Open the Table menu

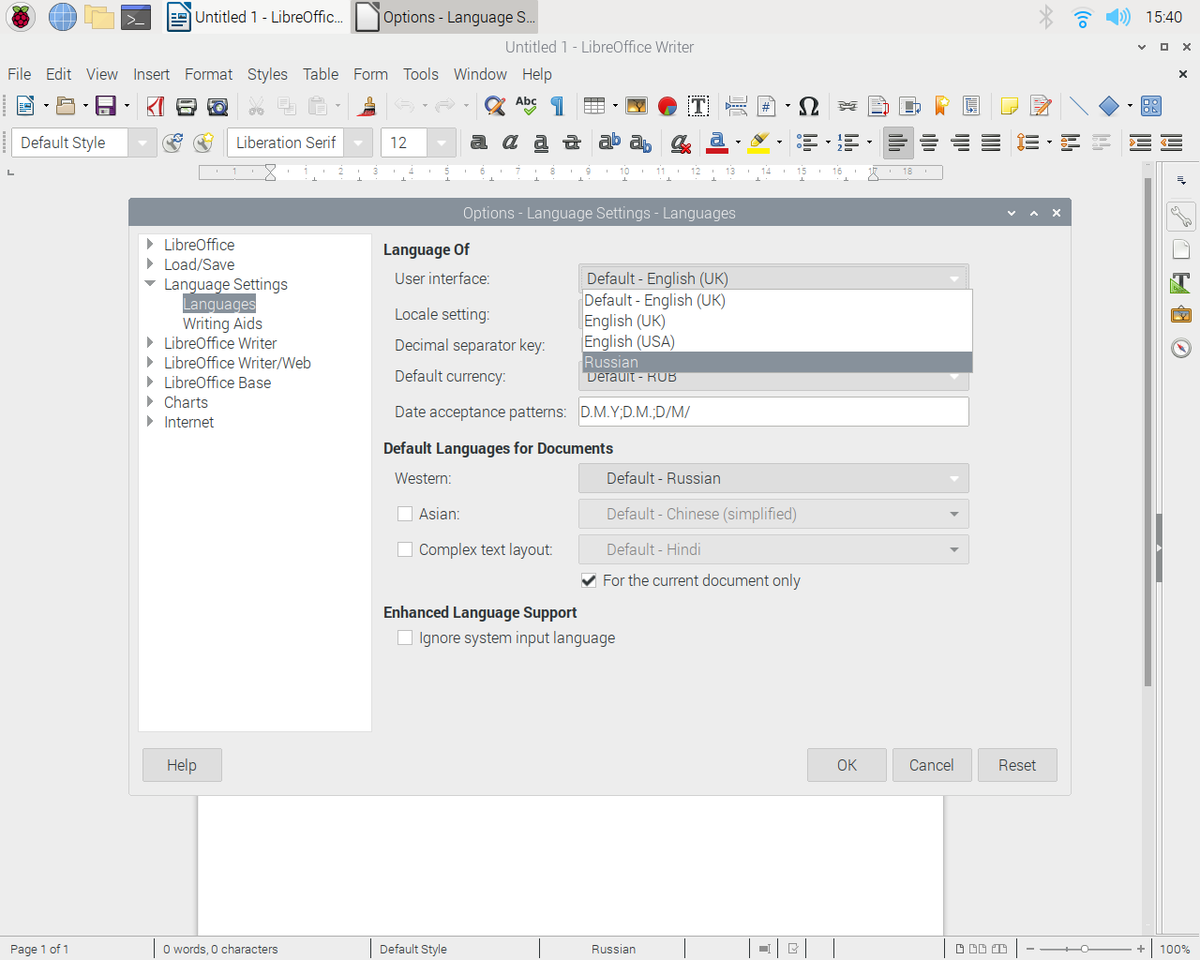click(320, 74)
